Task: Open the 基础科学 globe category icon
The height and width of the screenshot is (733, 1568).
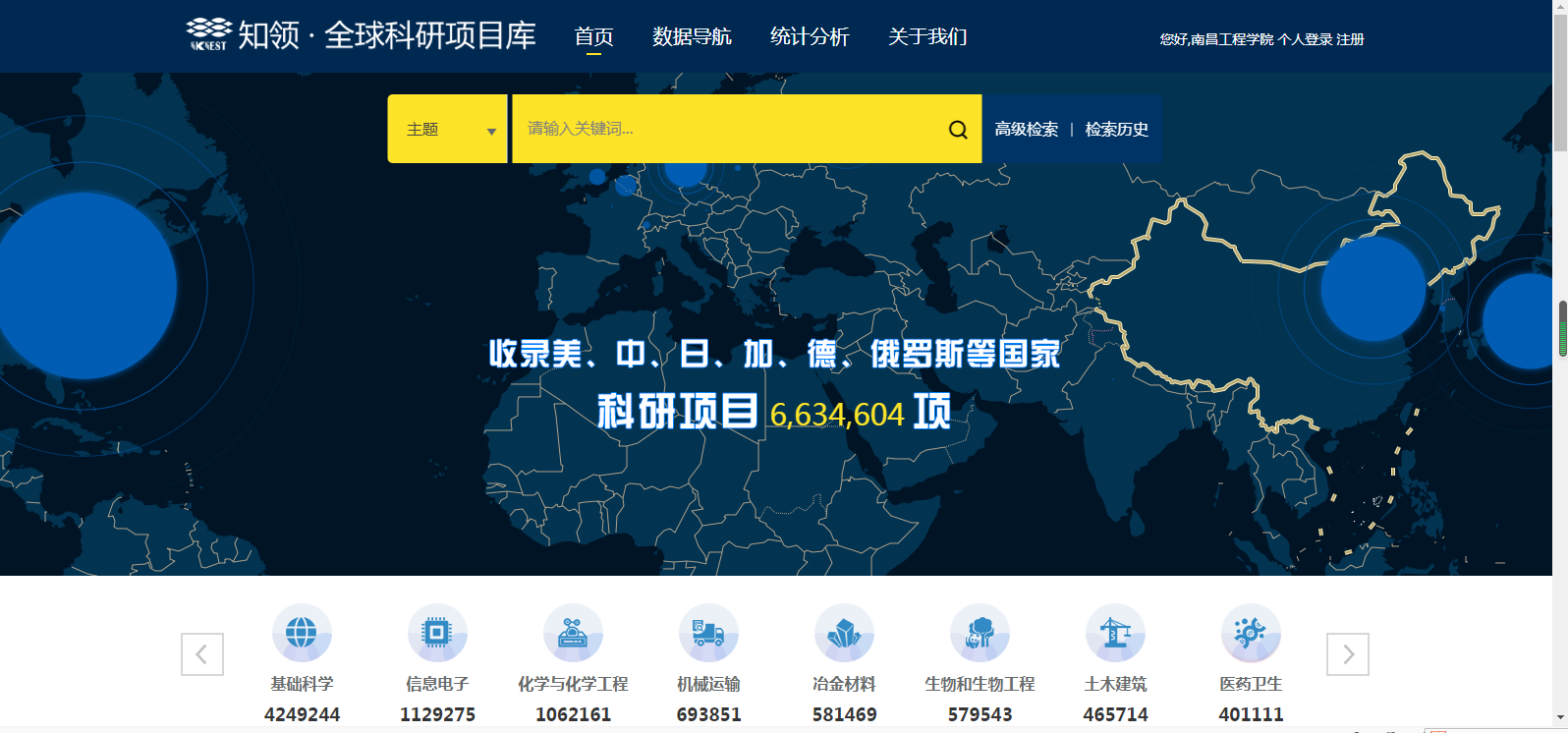Action: [302, 633]
